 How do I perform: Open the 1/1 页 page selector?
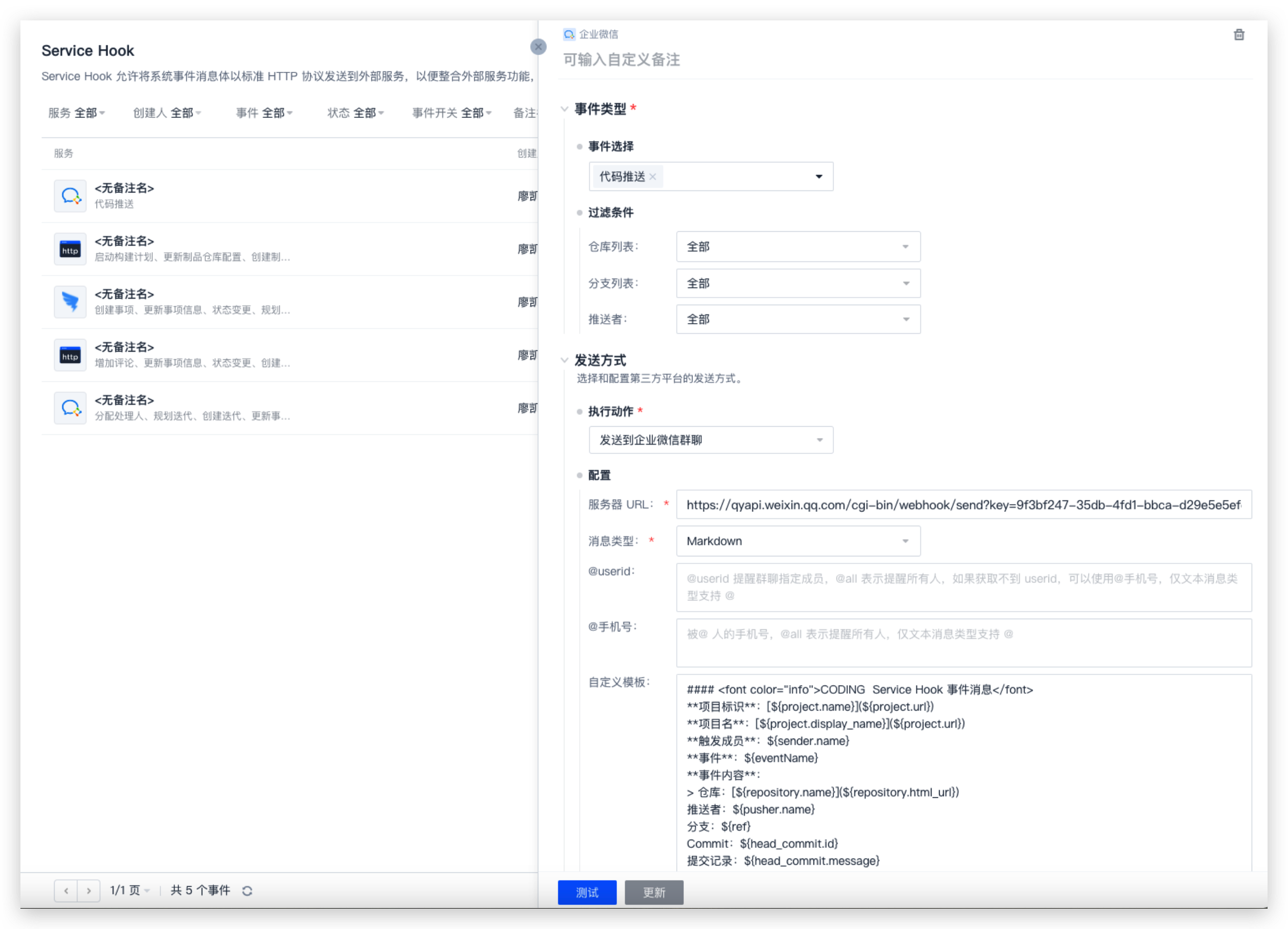(x=130, y=890)
